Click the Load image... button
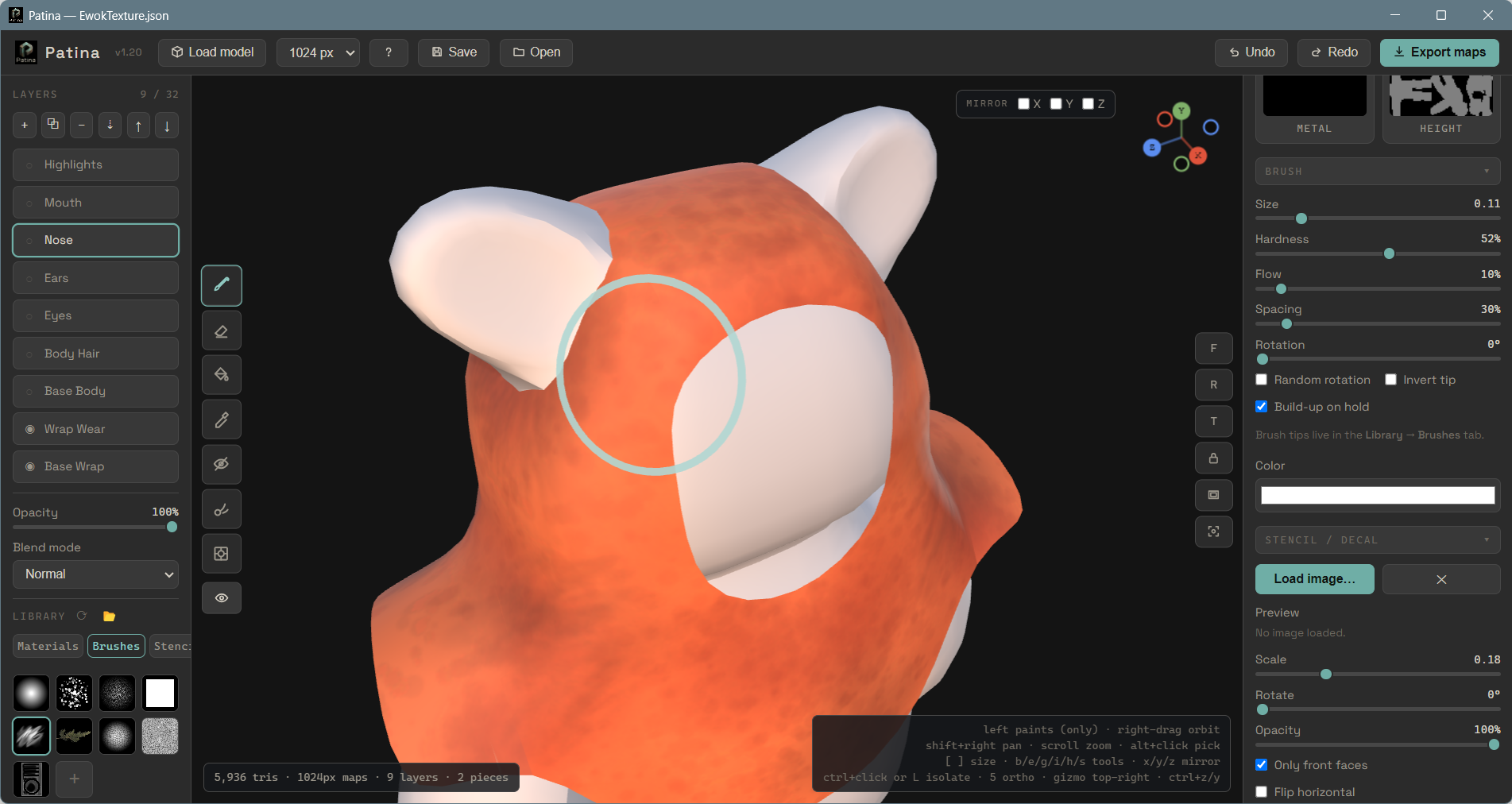 point(1314,579)
